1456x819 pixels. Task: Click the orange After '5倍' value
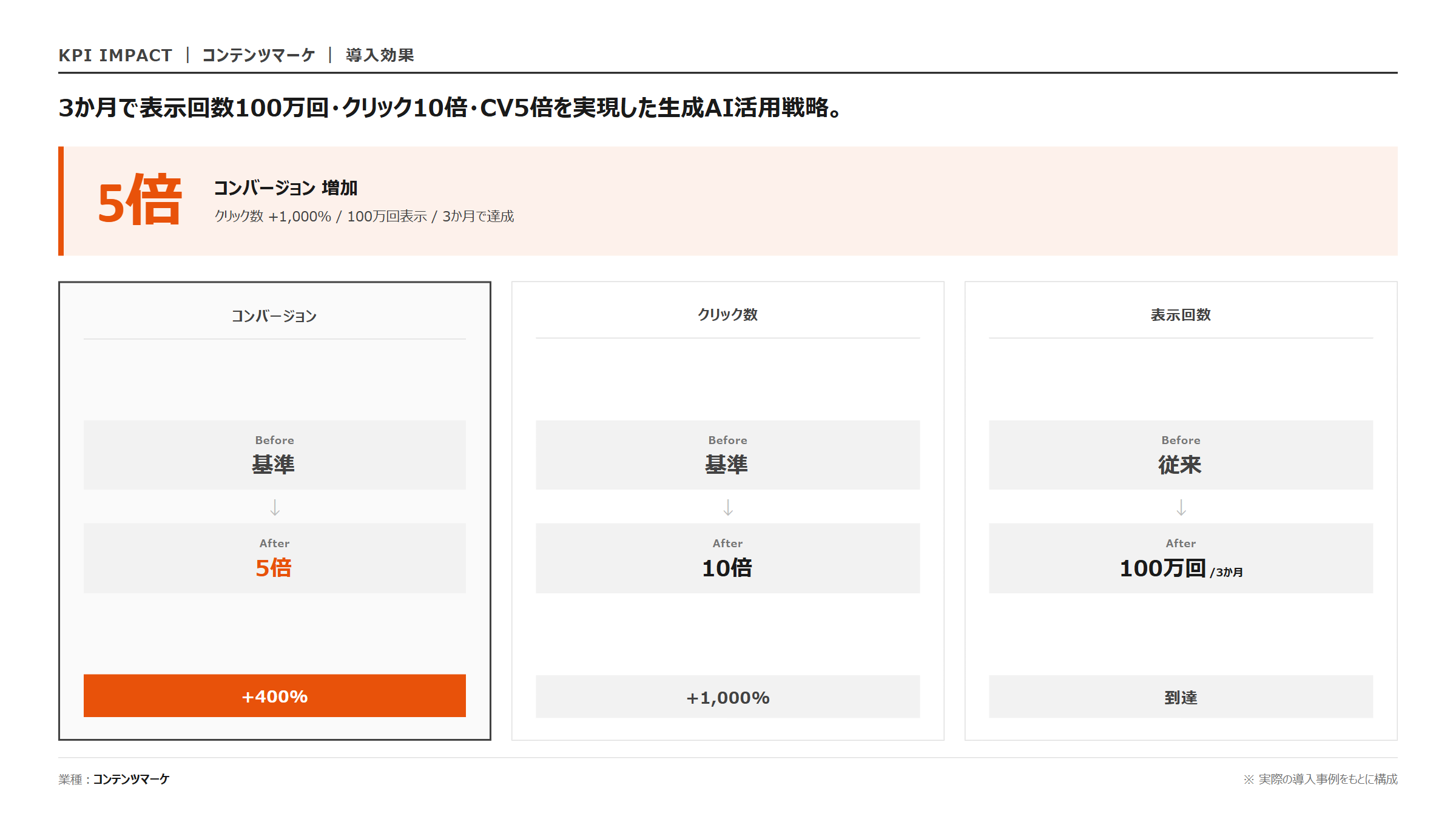tap(274, 568)
